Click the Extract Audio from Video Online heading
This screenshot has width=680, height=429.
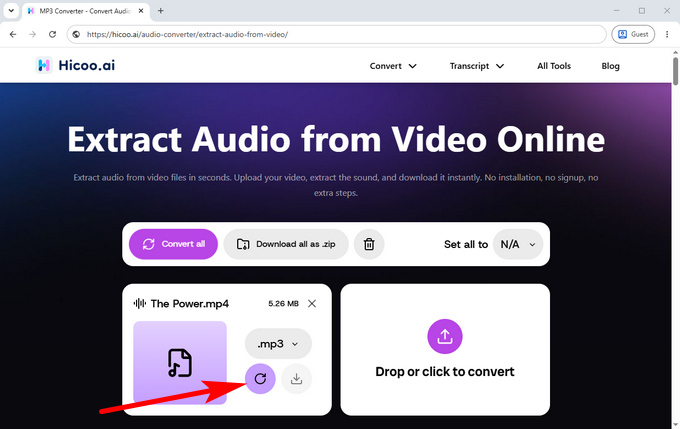[336, 139]
